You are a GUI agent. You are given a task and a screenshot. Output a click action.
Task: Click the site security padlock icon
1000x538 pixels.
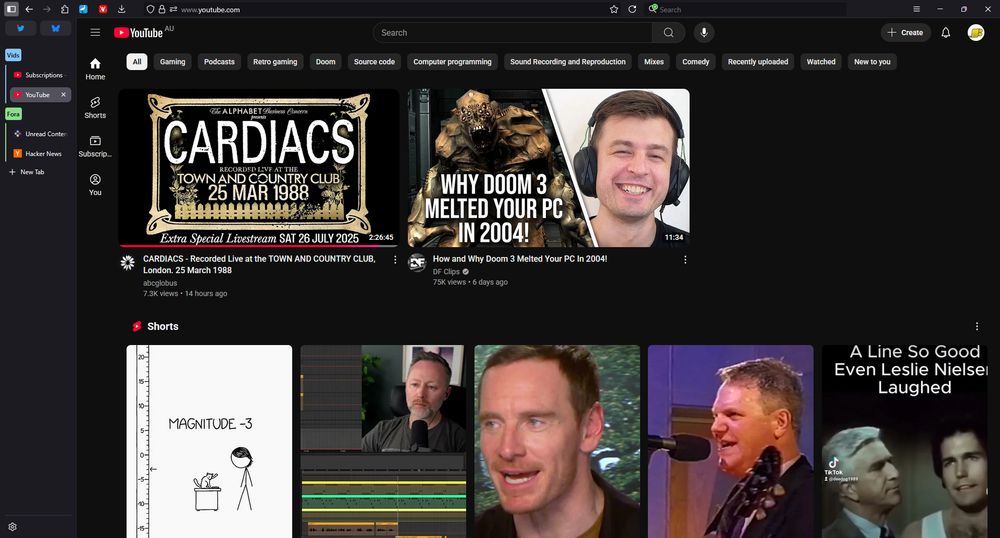(162, 10)
